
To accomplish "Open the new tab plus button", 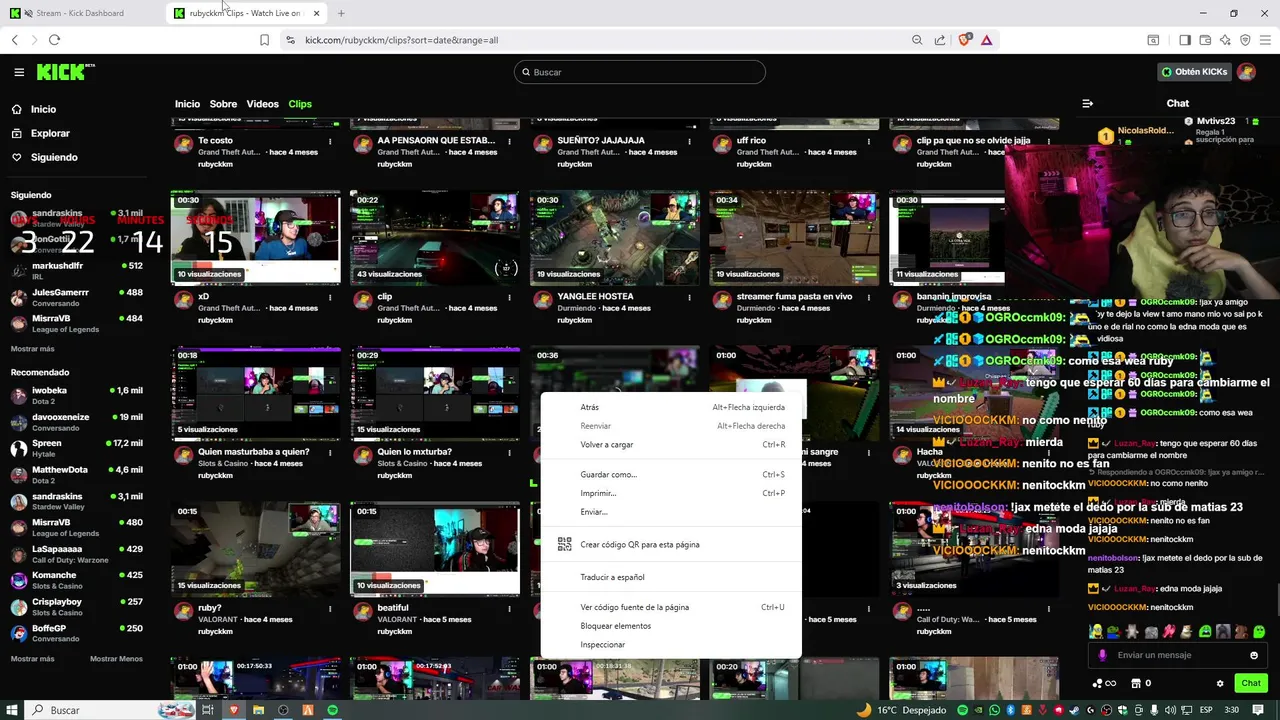I will click(x=341, y=13).
